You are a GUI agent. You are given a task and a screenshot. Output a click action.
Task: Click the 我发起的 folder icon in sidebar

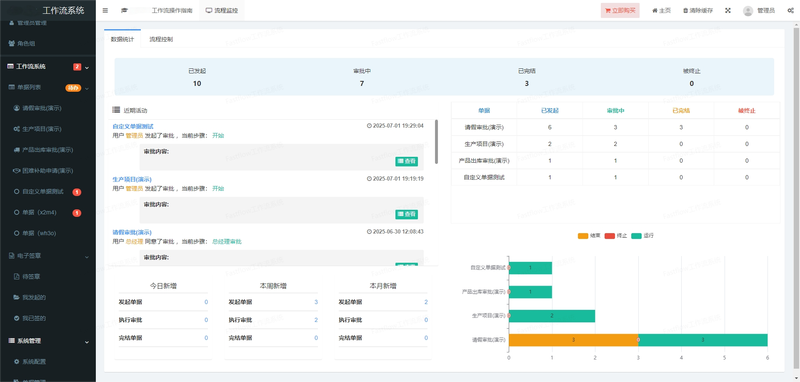(17, 297)
